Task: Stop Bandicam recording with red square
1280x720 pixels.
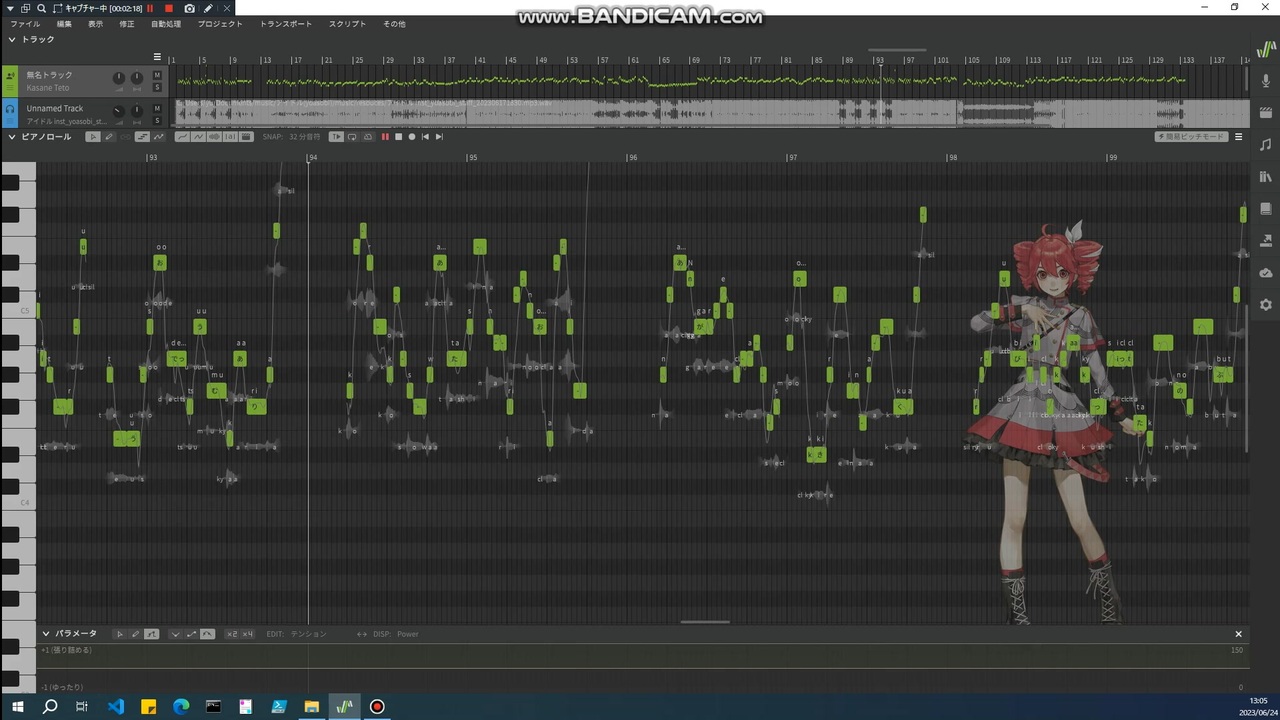Action: [168, 8]
